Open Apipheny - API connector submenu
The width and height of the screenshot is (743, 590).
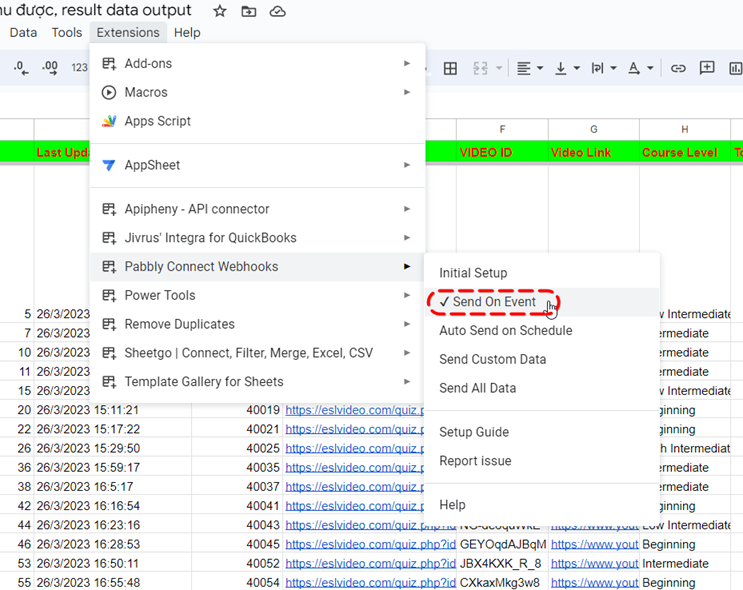coord(257,209)
